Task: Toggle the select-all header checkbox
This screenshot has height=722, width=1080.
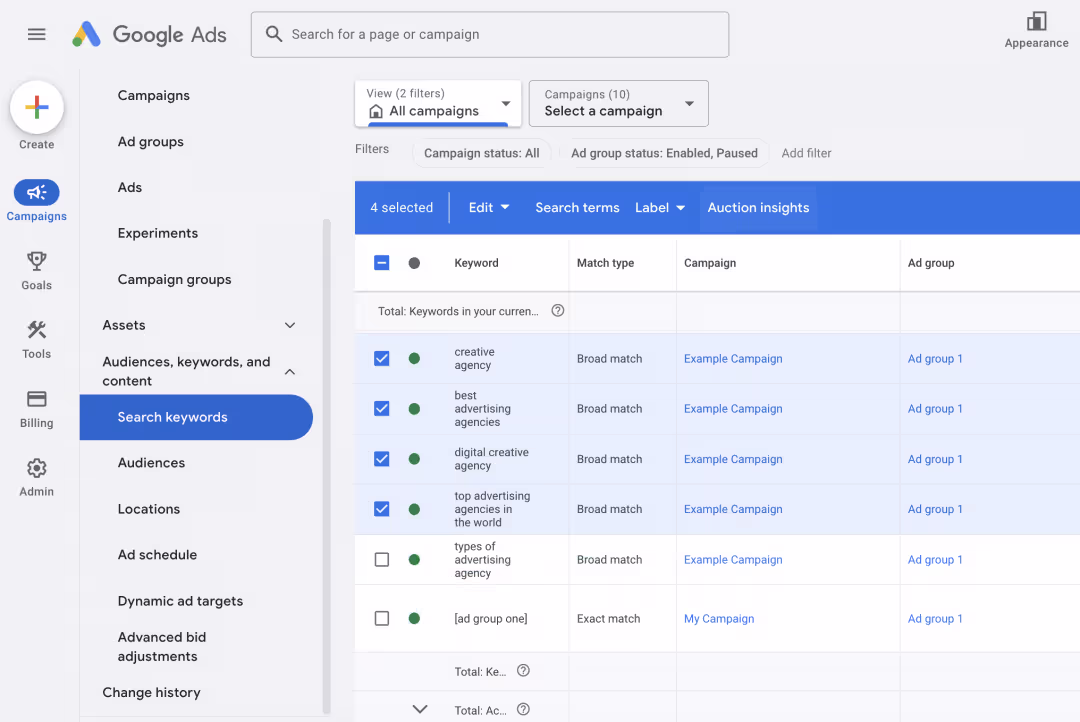Action: click(382, 262)
